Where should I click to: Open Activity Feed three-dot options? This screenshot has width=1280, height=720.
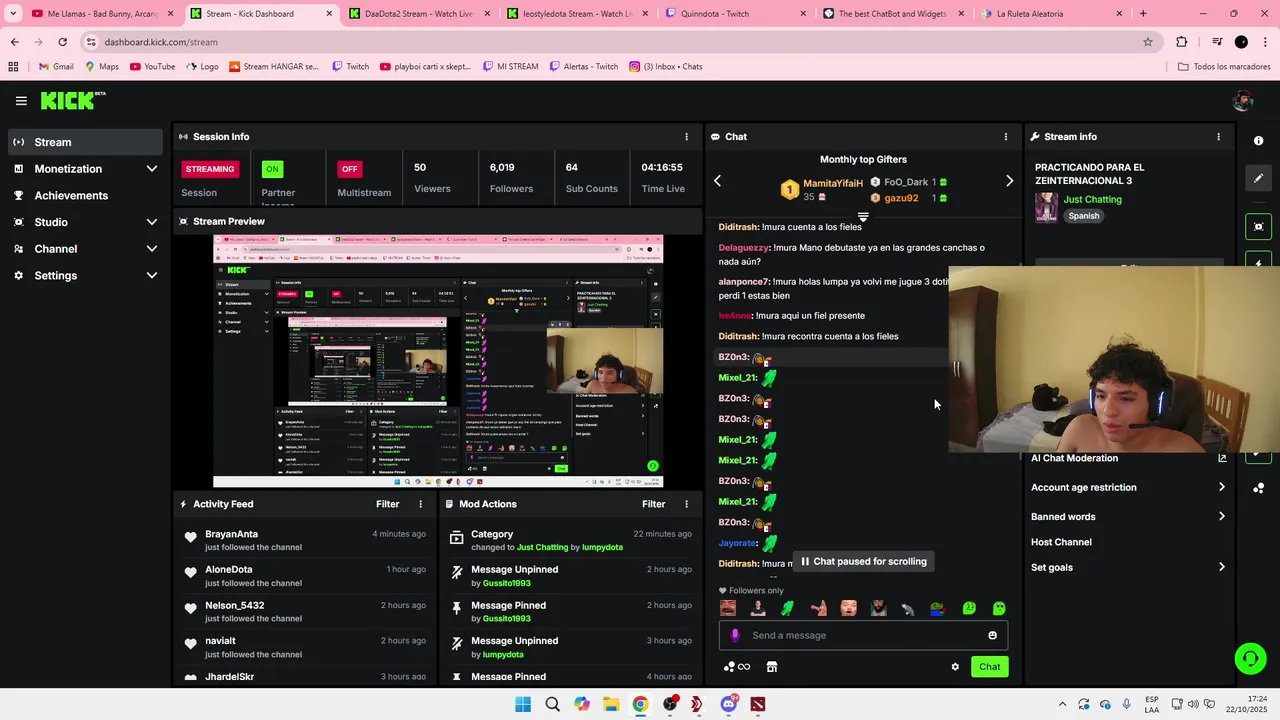pyautogui.click(x=420, y=505)
